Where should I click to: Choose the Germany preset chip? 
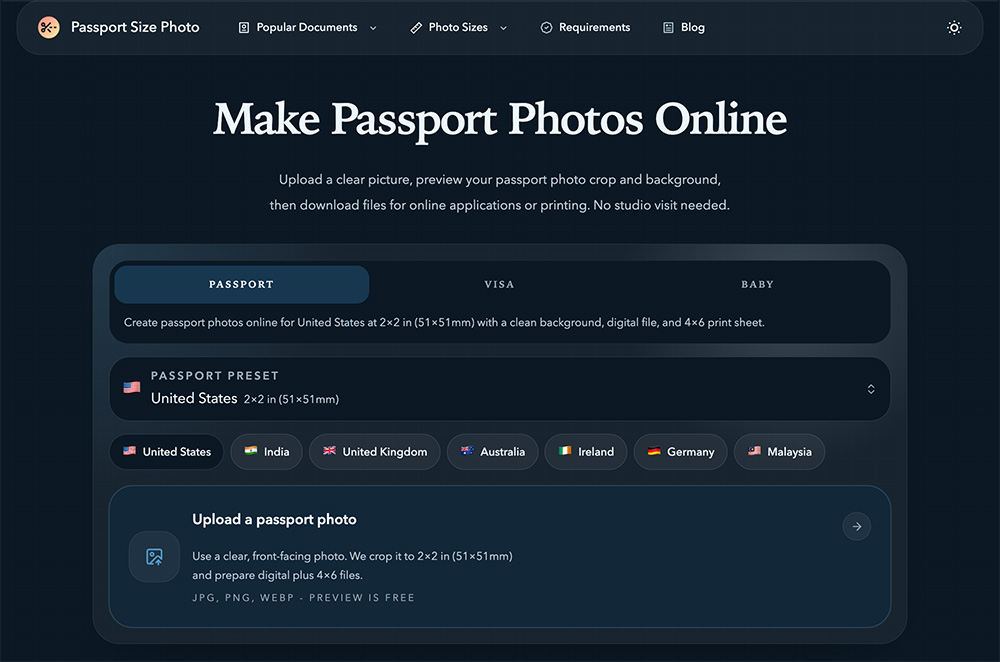pyautogui.click(x=680, y=452)
